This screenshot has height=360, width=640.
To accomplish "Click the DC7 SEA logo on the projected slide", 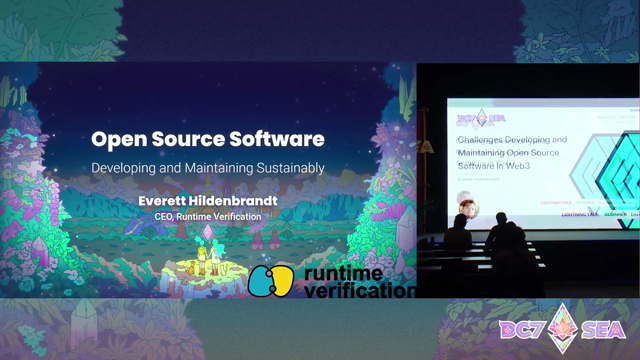I will (x=481, y=118).
